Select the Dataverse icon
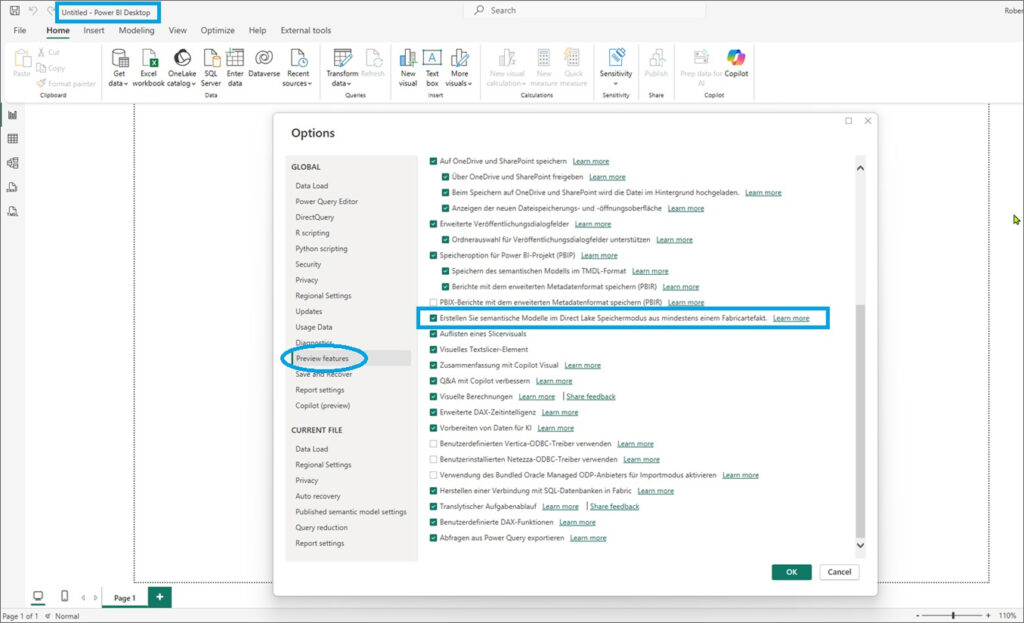The image size is (1024, 623). (264, 59)
